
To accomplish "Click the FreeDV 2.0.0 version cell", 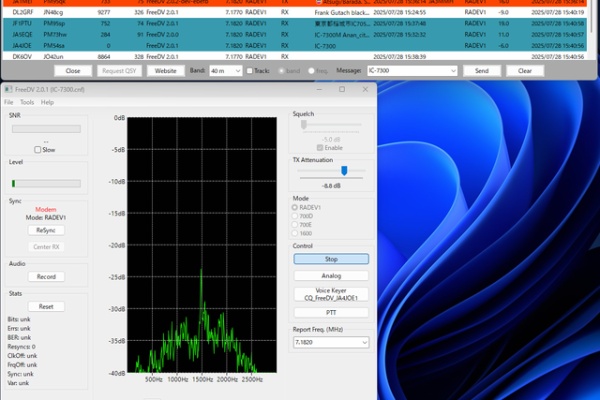I will [x=162, y=34].
